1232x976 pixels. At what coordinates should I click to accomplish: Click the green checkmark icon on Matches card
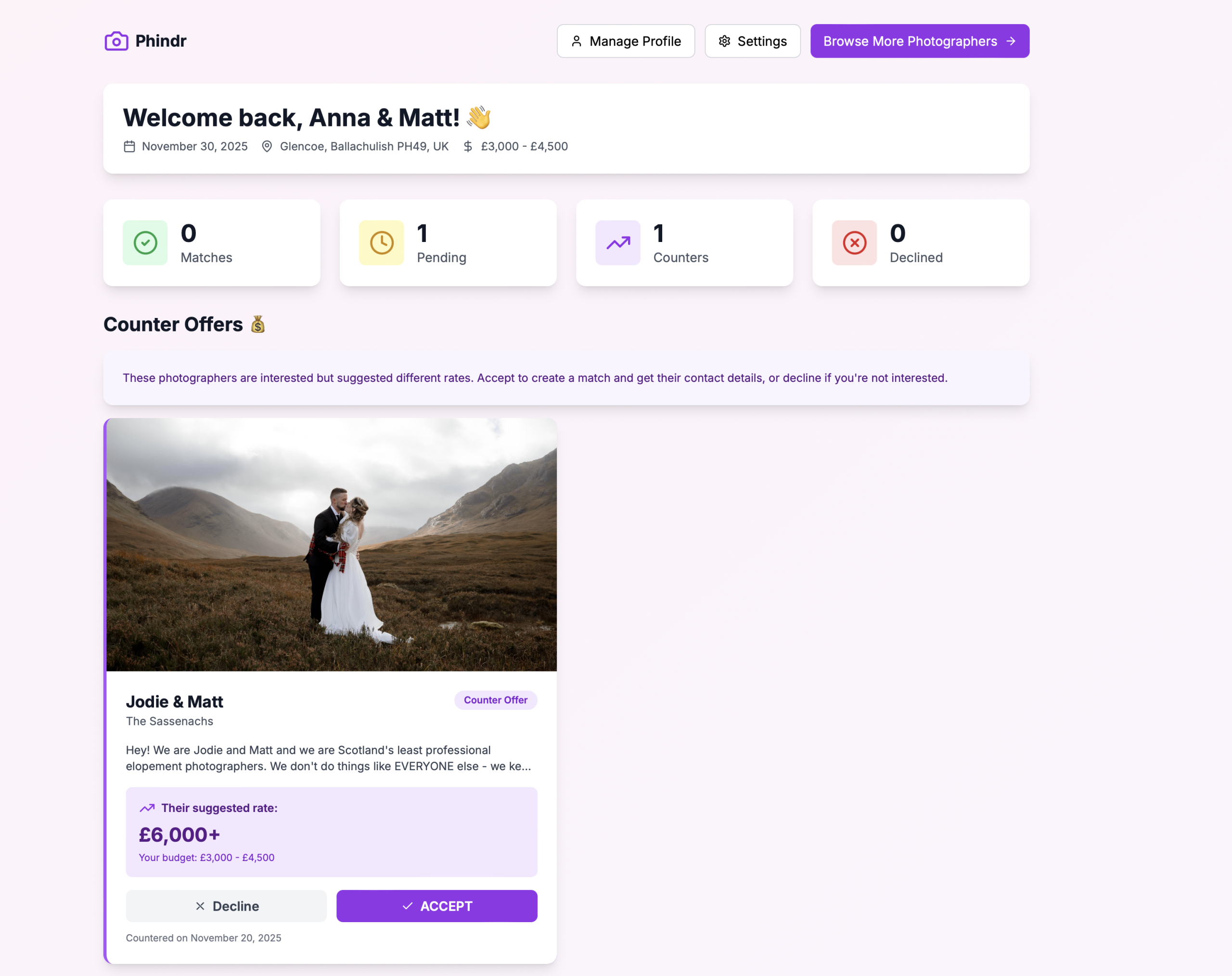pos(144,243)
